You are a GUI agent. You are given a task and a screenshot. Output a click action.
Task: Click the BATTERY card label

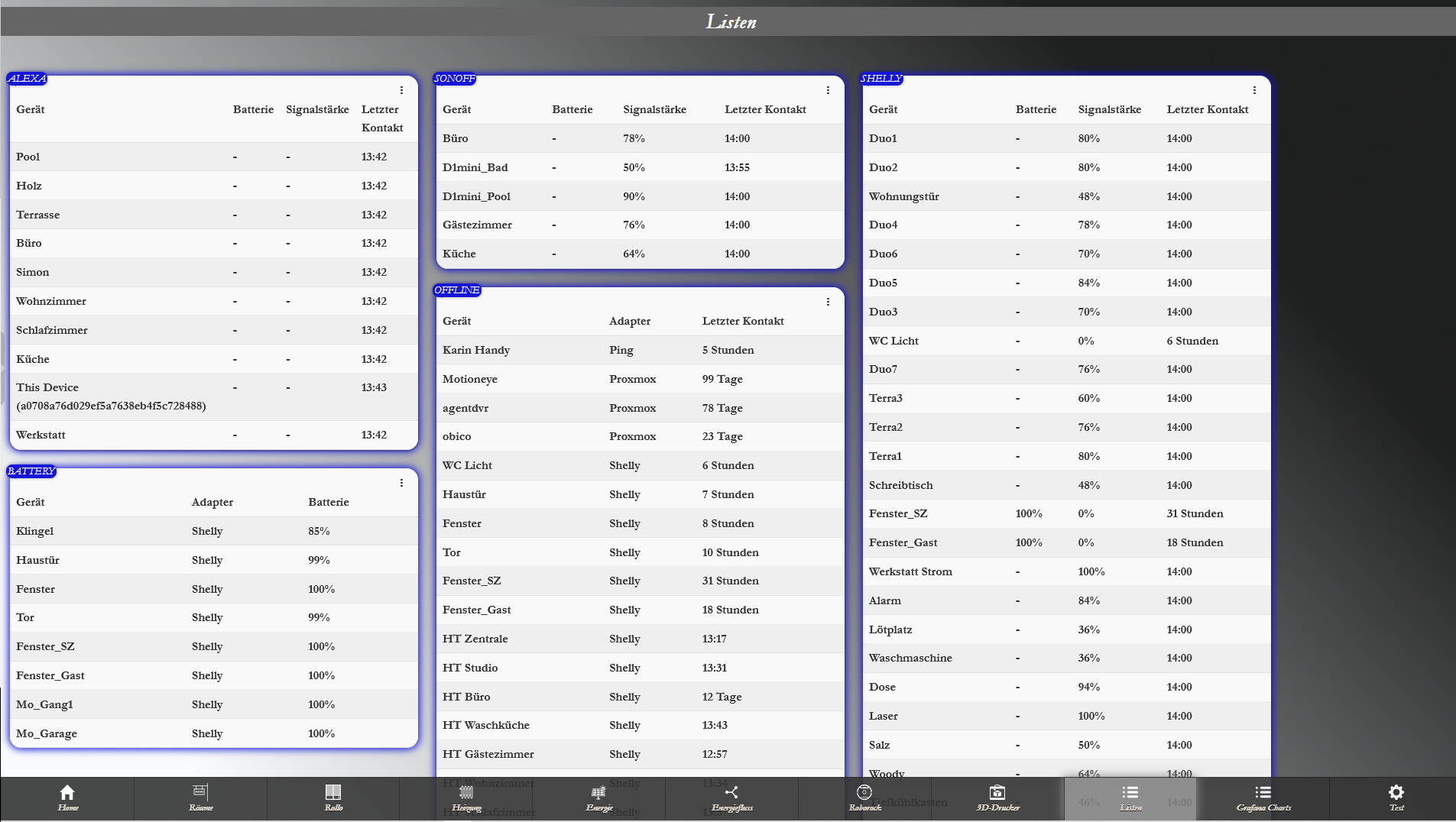[x=31, y=471]
